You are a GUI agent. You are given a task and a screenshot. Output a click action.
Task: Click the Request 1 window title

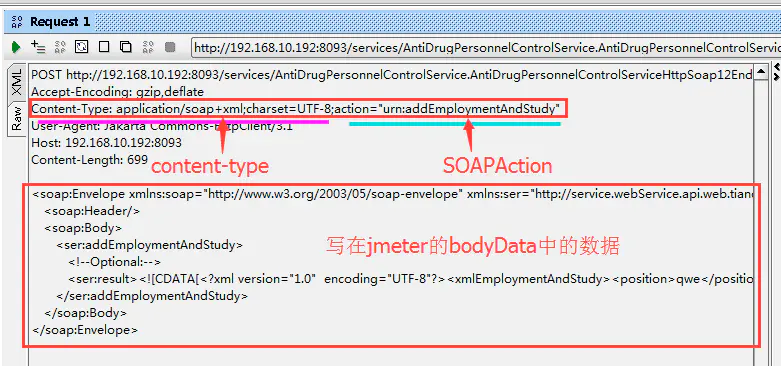pos(60,22)
